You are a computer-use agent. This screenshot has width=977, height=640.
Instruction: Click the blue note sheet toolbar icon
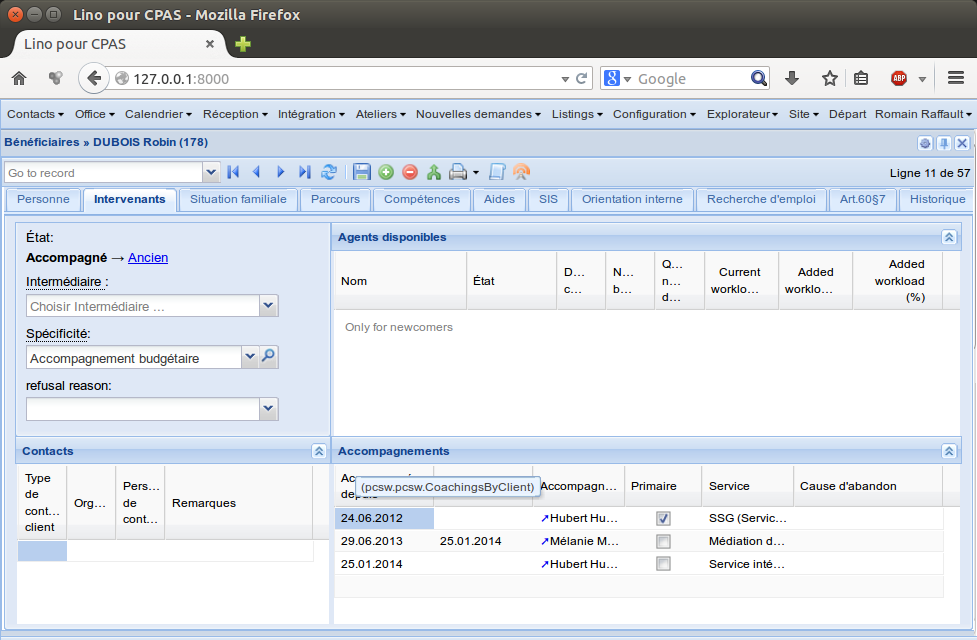[497, 172]
